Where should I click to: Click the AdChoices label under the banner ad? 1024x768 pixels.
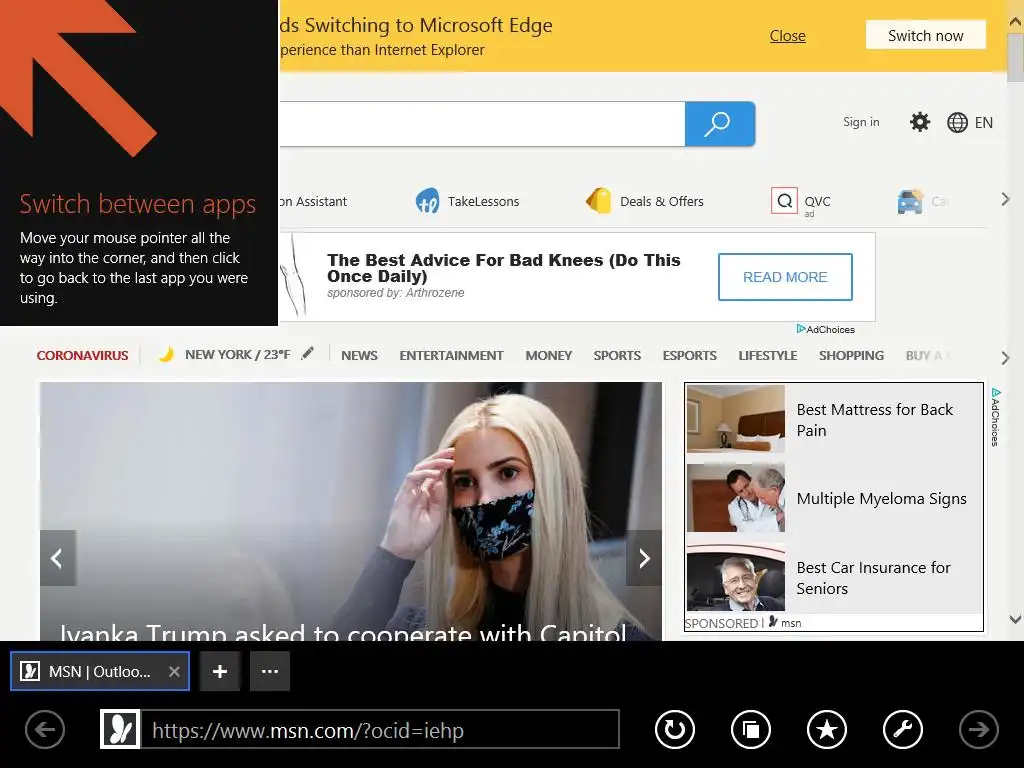(x=825, y=329)
